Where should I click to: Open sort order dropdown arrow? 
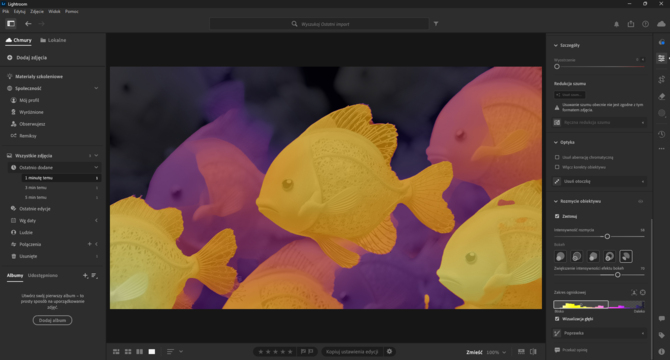(181, 351)
